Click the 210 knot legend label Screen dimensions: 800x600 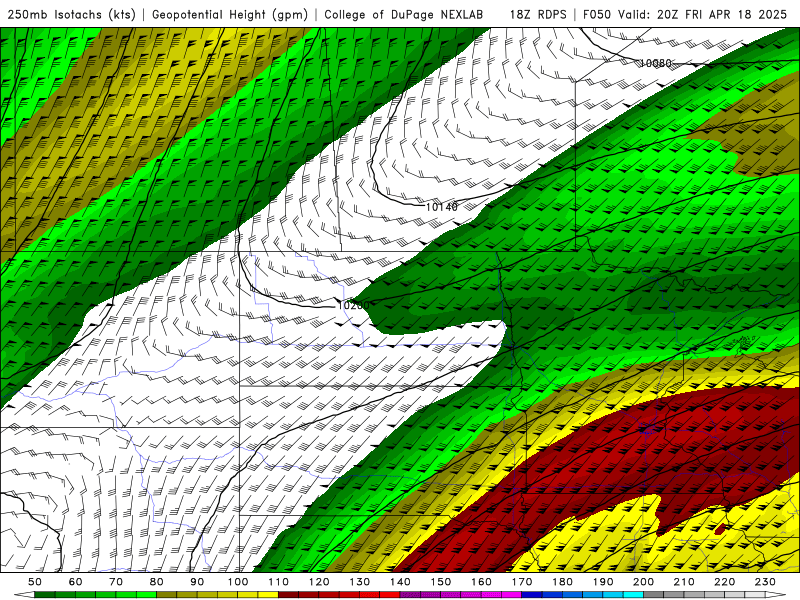pos(684,582)
